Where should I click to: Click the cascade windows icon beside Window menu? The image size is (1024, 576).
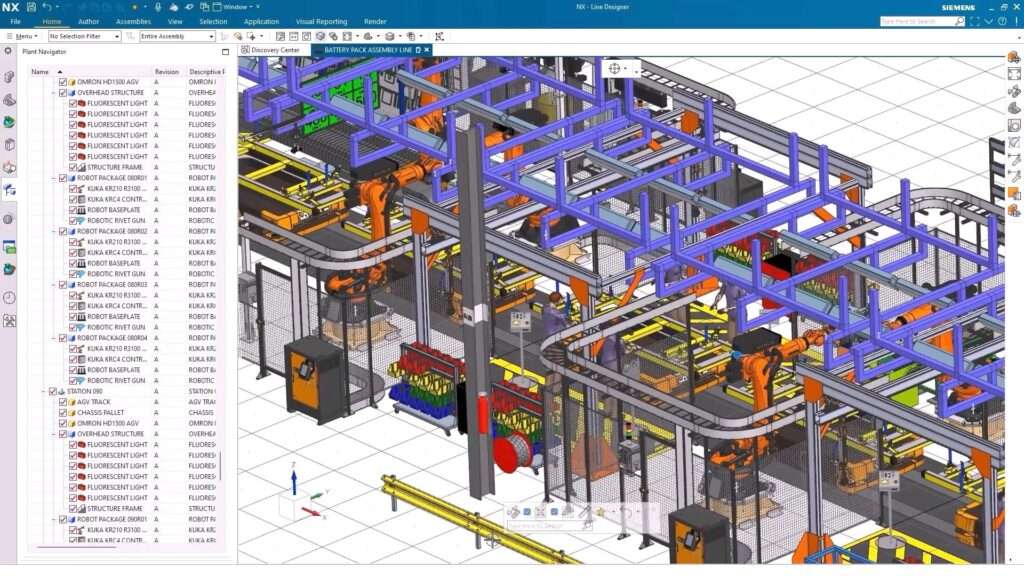click(216, 7)
